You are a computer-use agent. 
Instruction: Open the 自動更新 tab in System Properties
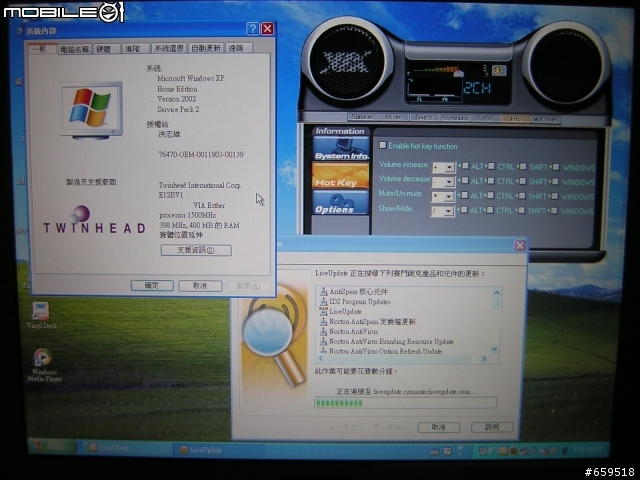point(206,48)
